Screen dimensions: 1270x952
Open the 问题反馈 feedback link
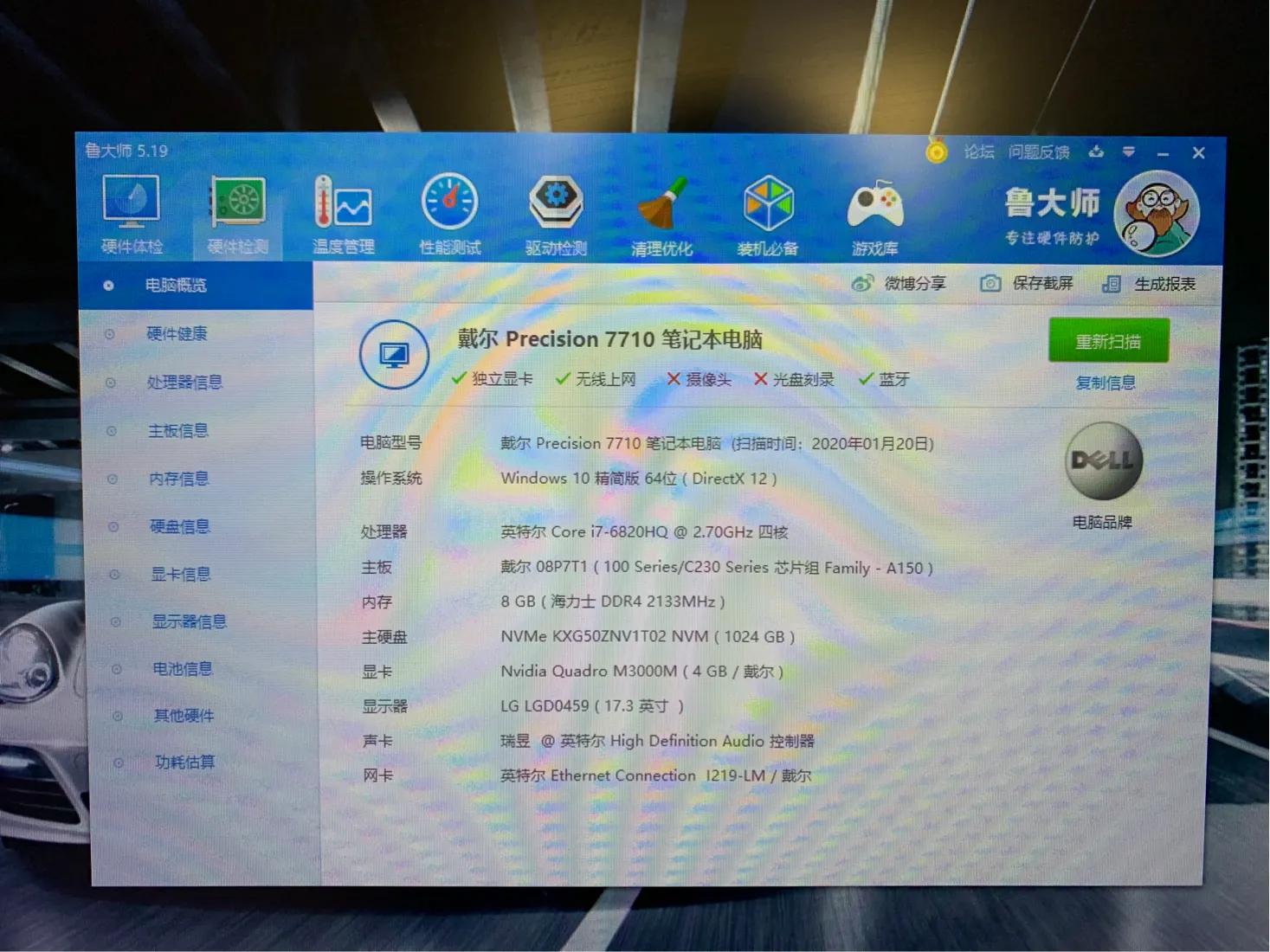pos(1039,152)
